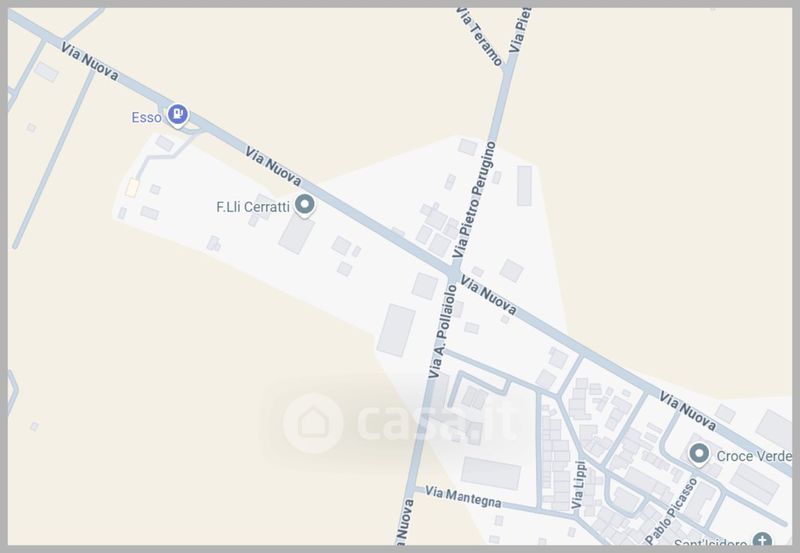Screen dimensions: 800x553
Task: Click Via Nuova label near Croce Verde
Action: [x=688, y=411]
